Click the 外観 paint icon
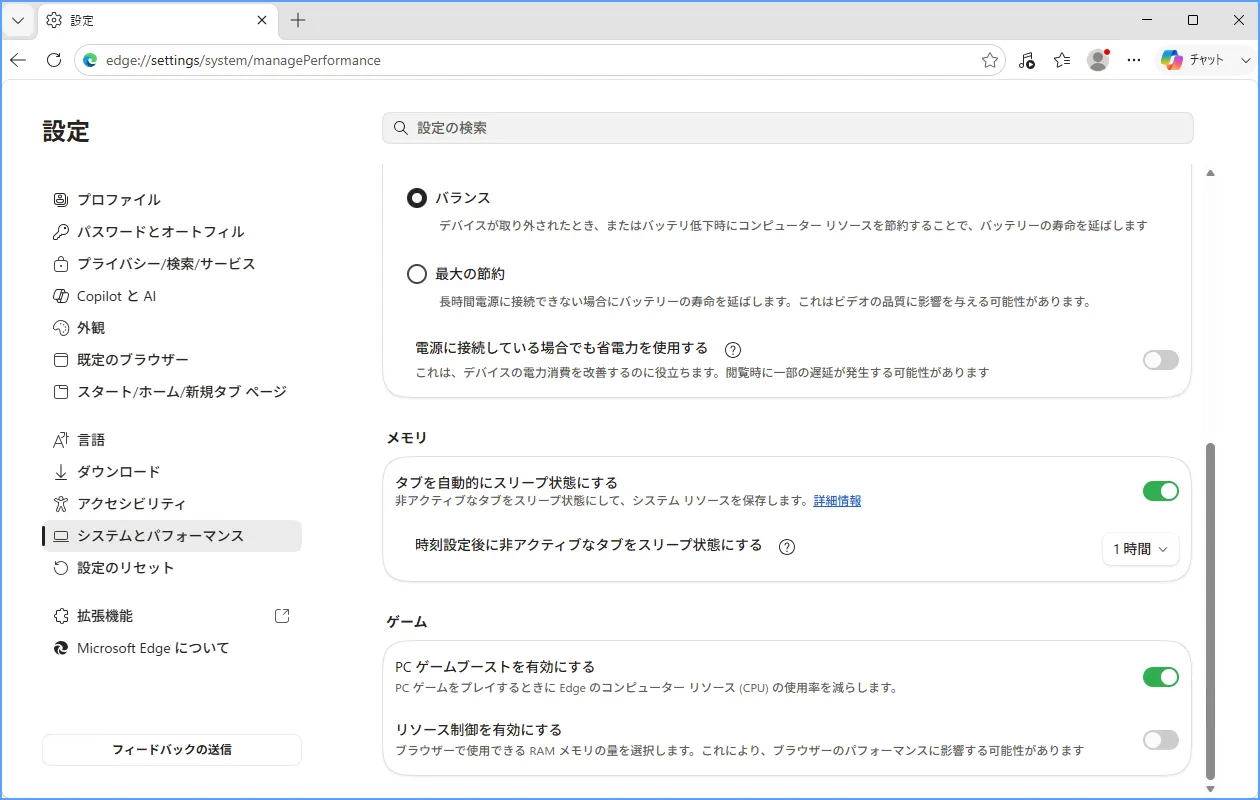1260x800 pixels. pyautogui.click(x=61, y=328)
